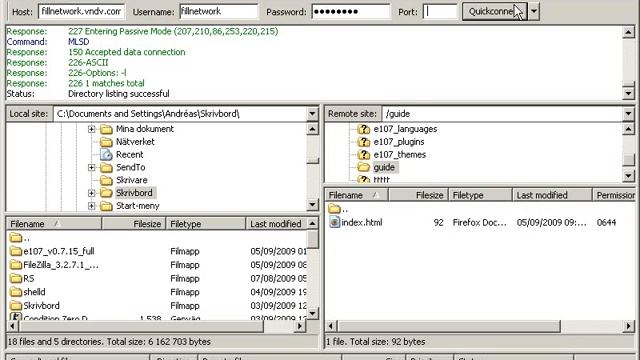Click the Condition Zero shortcut icon
Image resolution: width=640 pixels, height=360 pixels.
(16, 317)
